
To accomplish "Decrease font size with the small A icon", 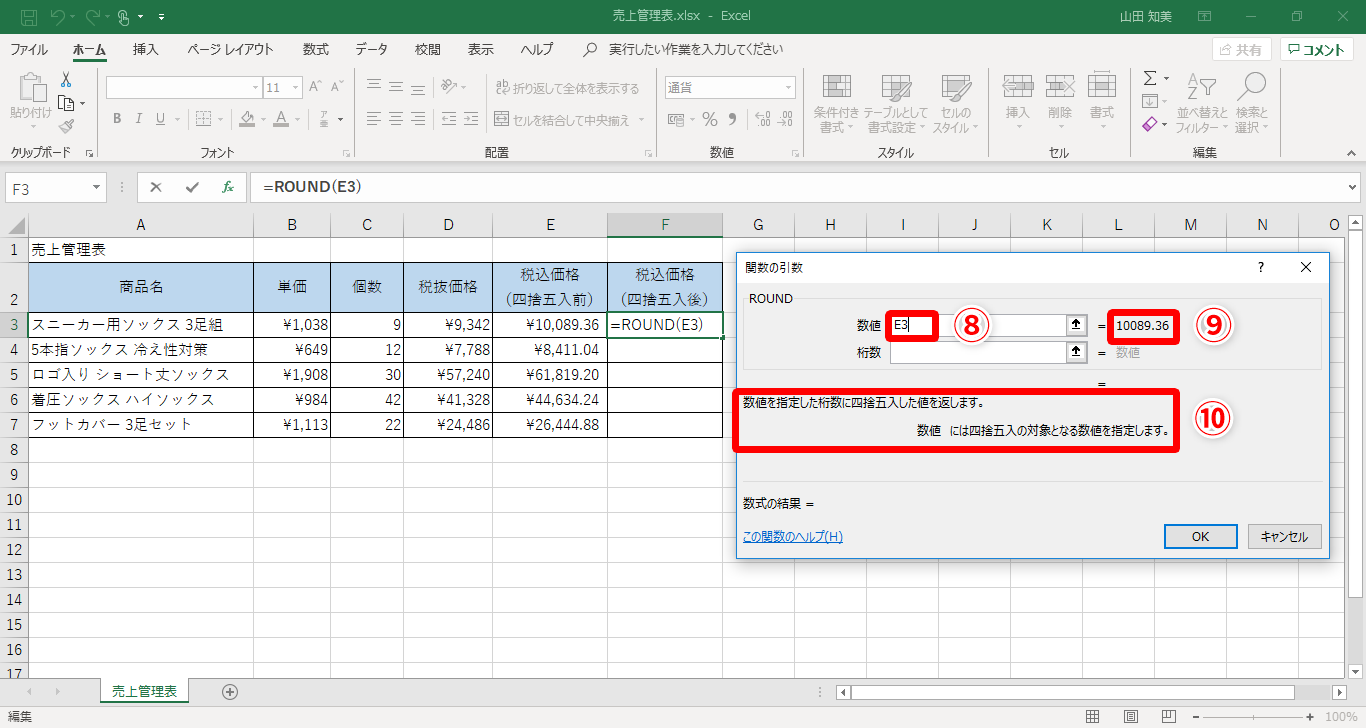I will tap(338, 87).
